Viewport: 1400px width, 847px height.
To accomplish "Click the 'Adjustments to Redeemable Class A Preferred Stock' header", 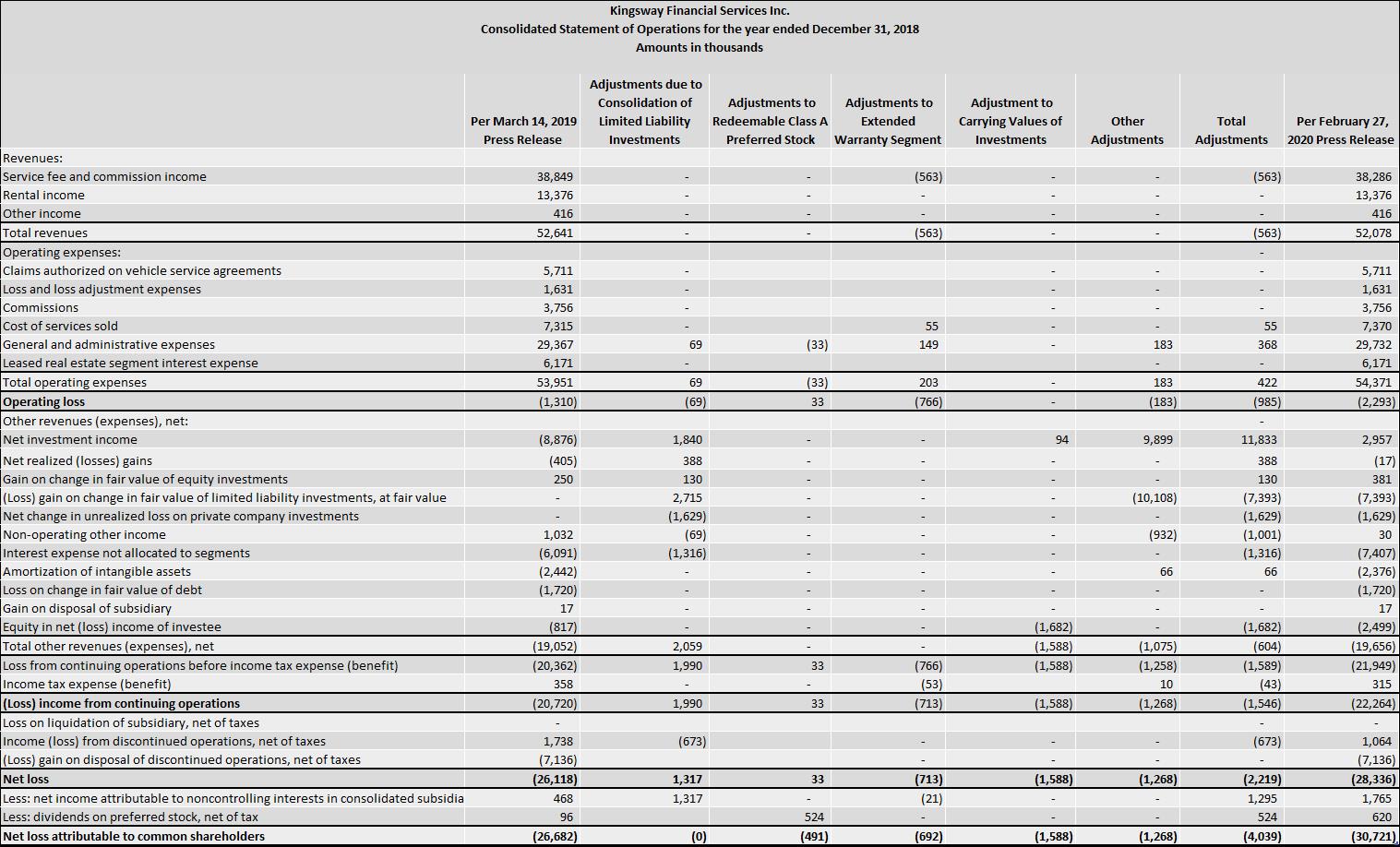I will tap(771, 121).
